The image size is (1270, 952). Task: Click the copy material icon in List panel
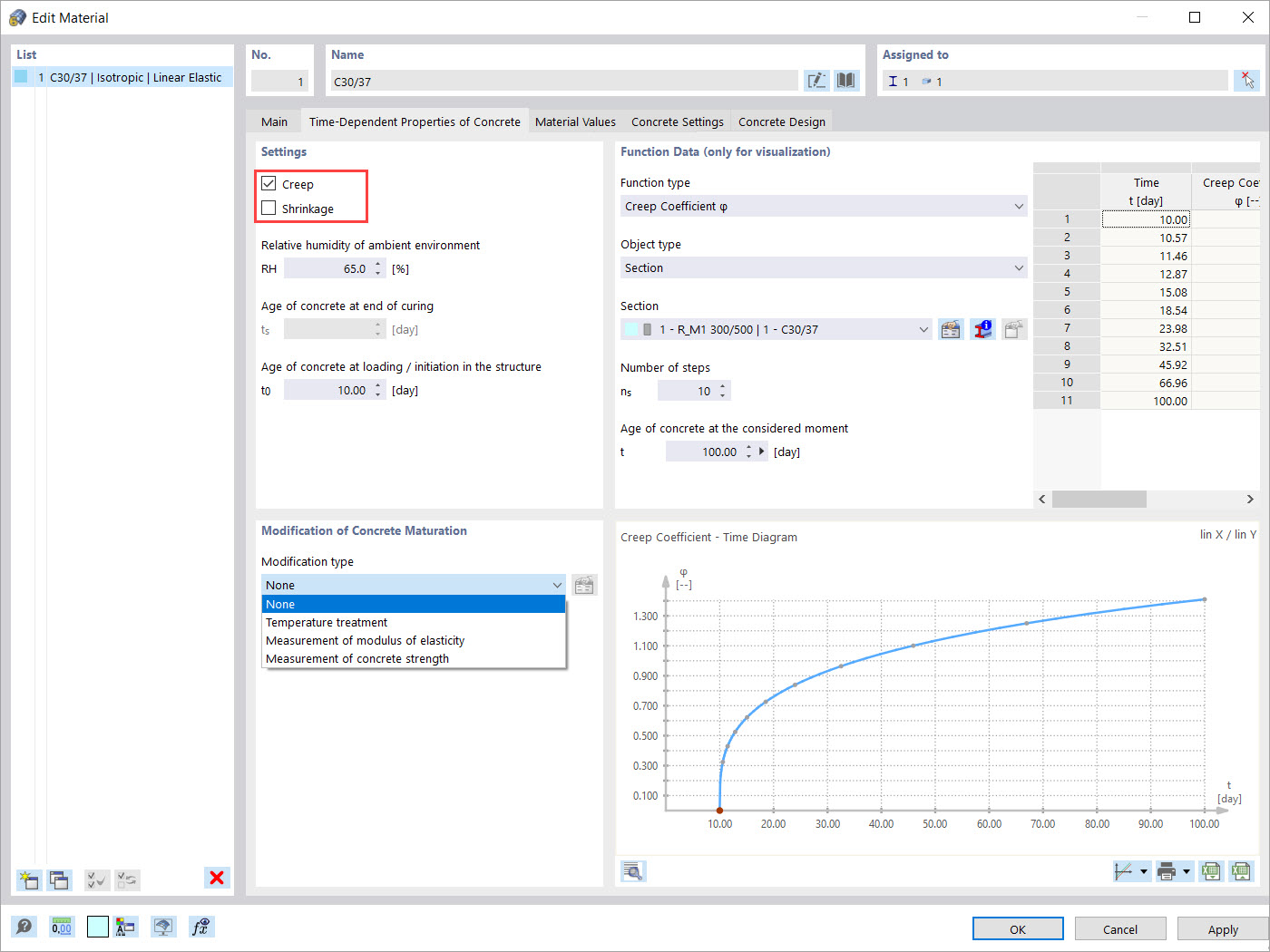coord(60,879)
